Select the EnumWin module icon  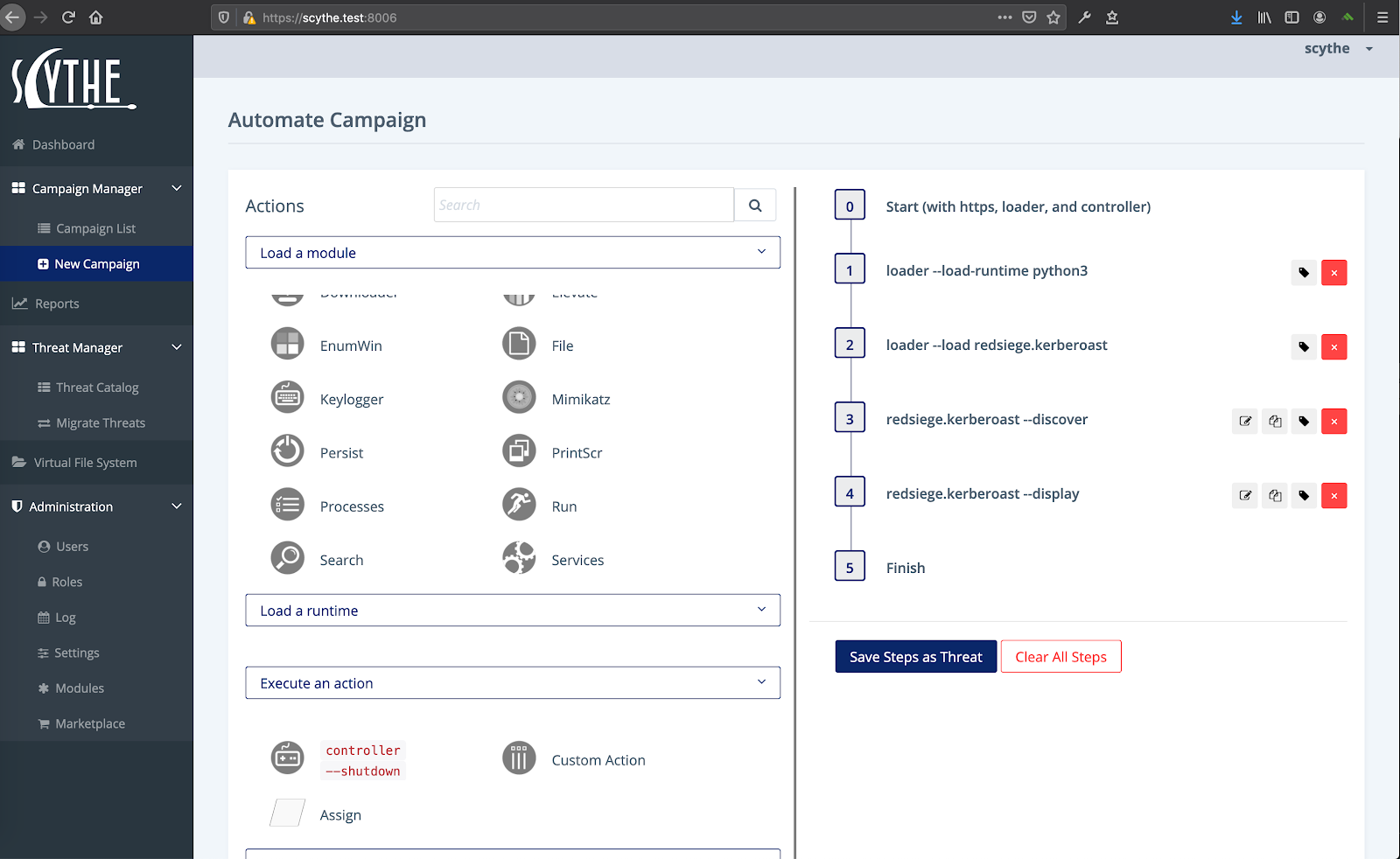pyautogui.click(x=287, y=345)
